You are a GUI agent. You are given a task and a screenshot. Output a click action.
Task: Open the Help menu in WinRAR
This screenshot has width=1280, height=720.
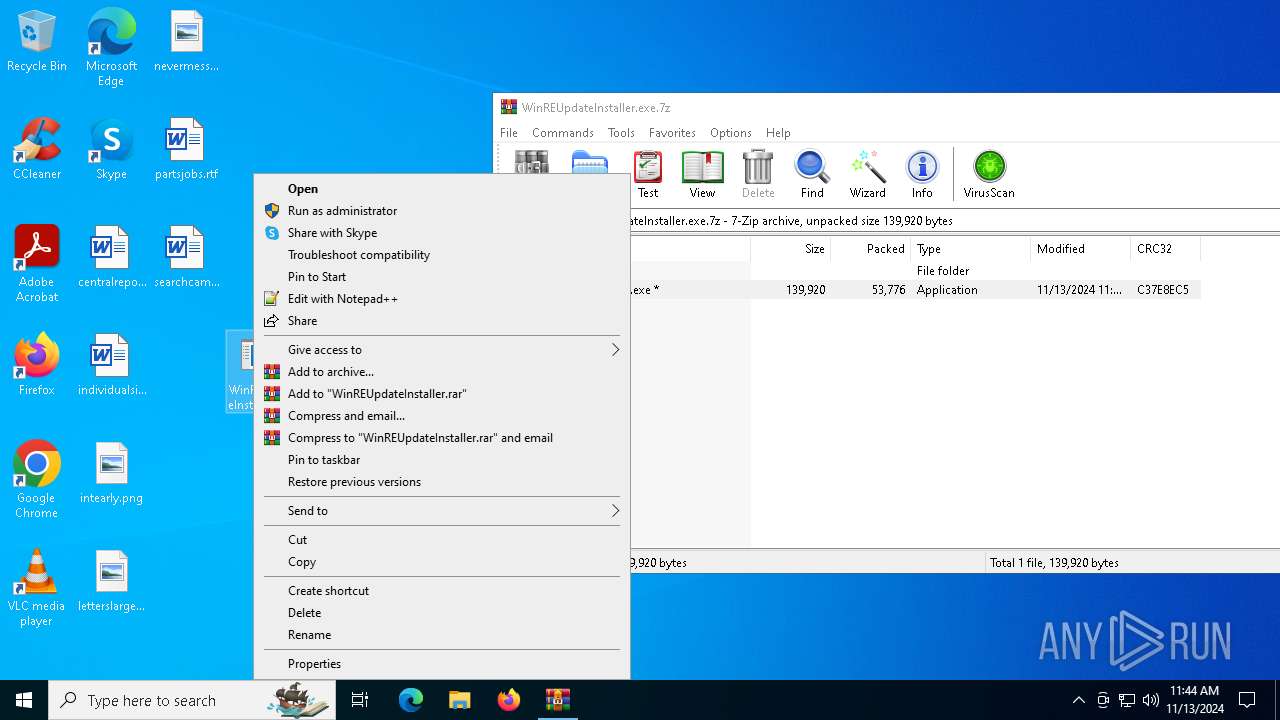[x=778, y=133]
